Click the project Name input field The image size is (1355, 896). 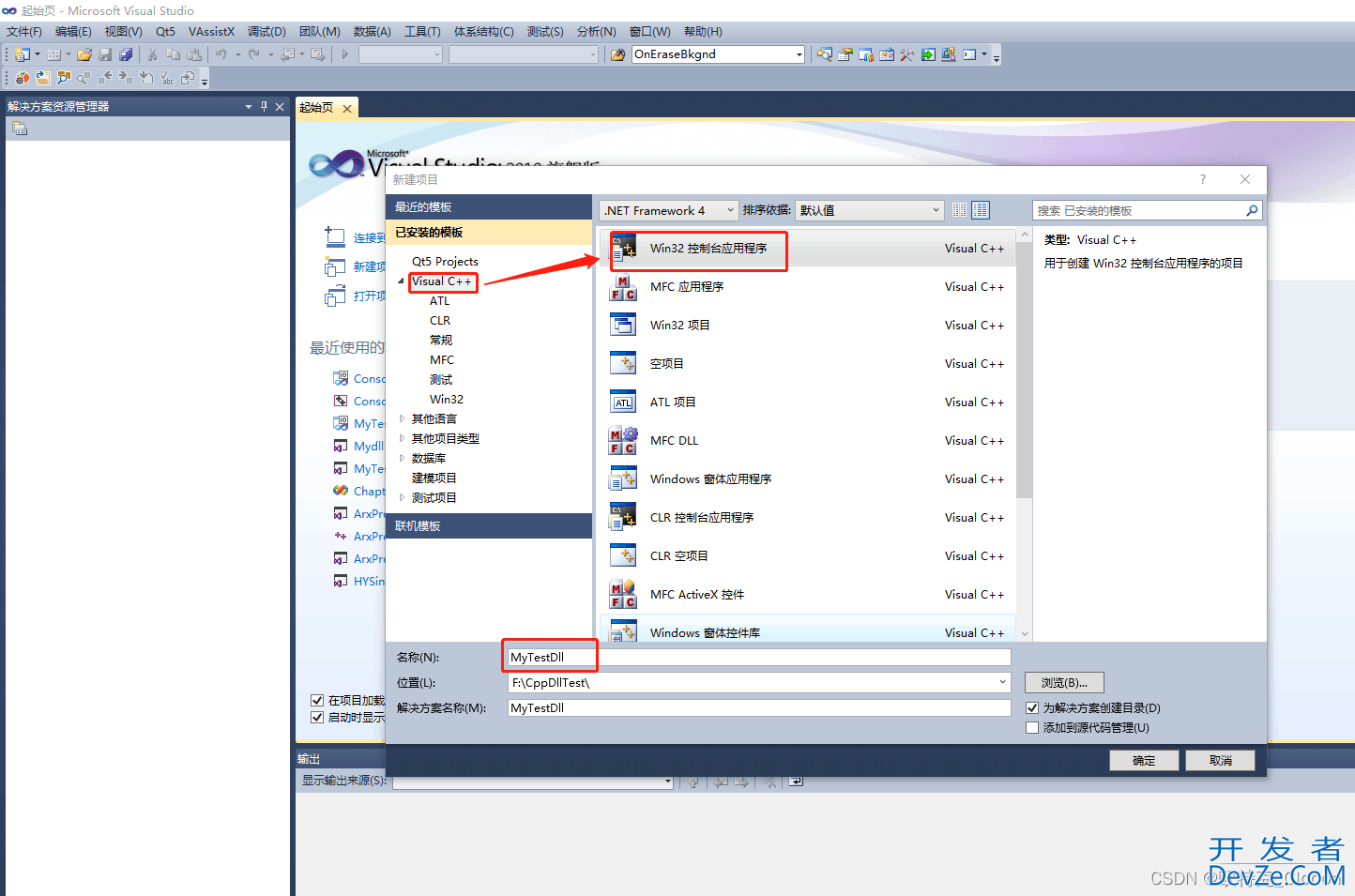coord(759,657)
